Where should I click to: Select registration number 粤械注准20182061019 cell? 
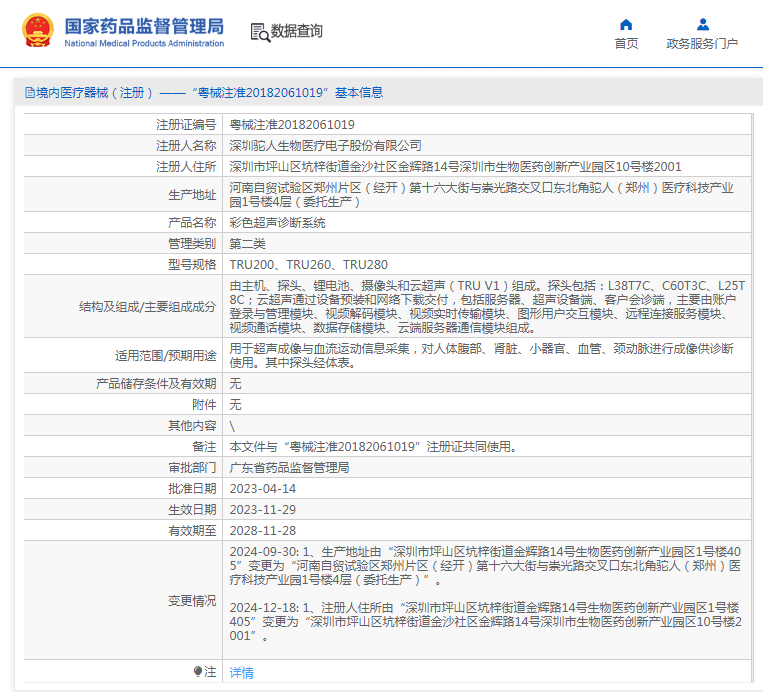tap(292, 125)
